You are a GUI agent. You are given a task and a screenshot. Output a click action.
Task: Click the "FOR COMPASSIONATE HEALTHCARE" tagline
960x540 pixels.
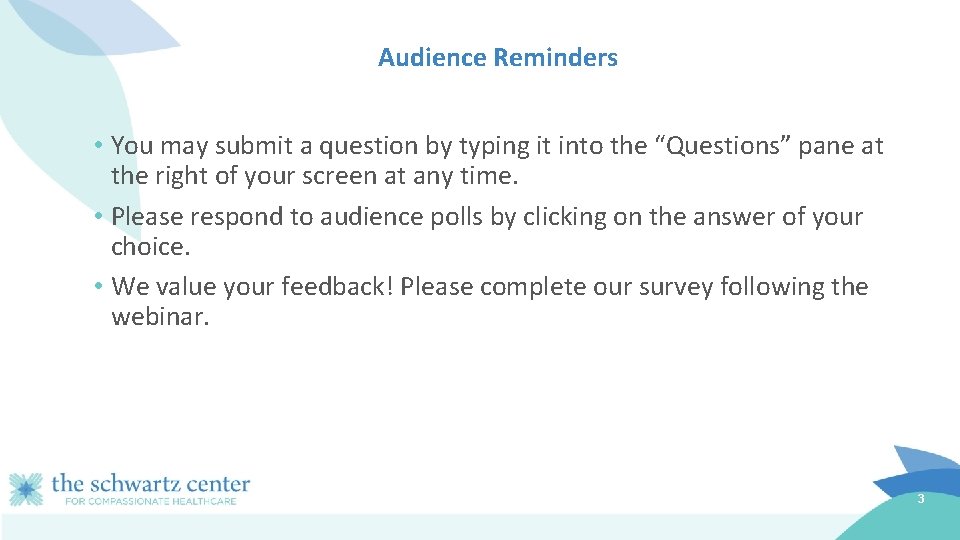(143, 501)
